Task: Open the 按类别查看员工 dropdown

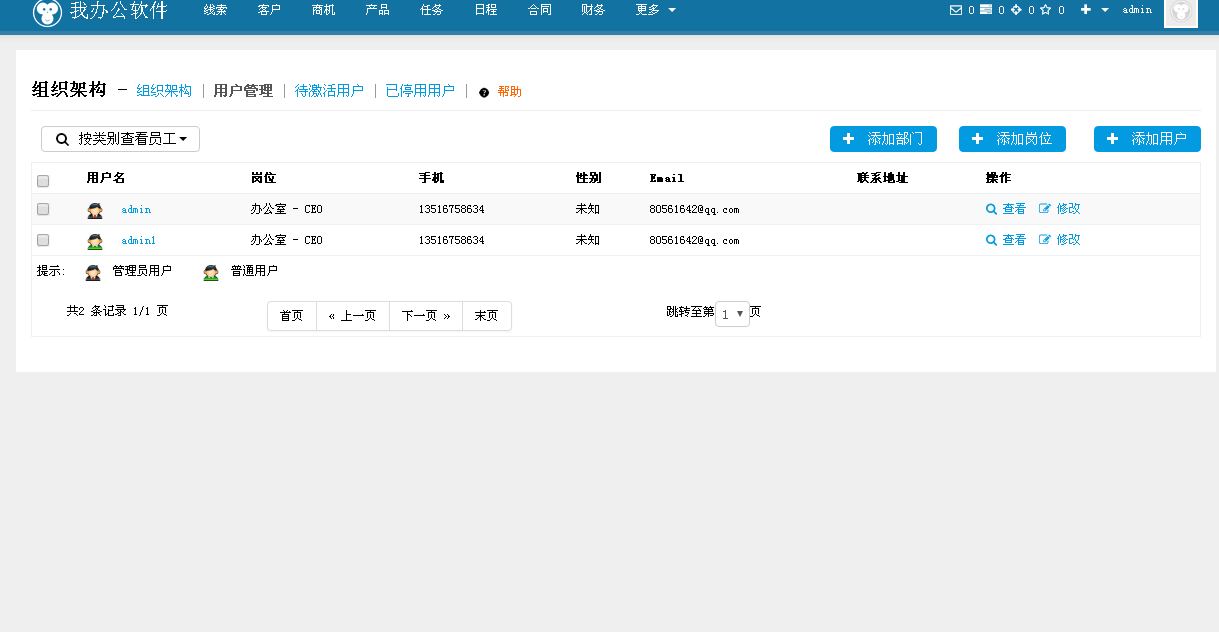Action: point(120,139)
